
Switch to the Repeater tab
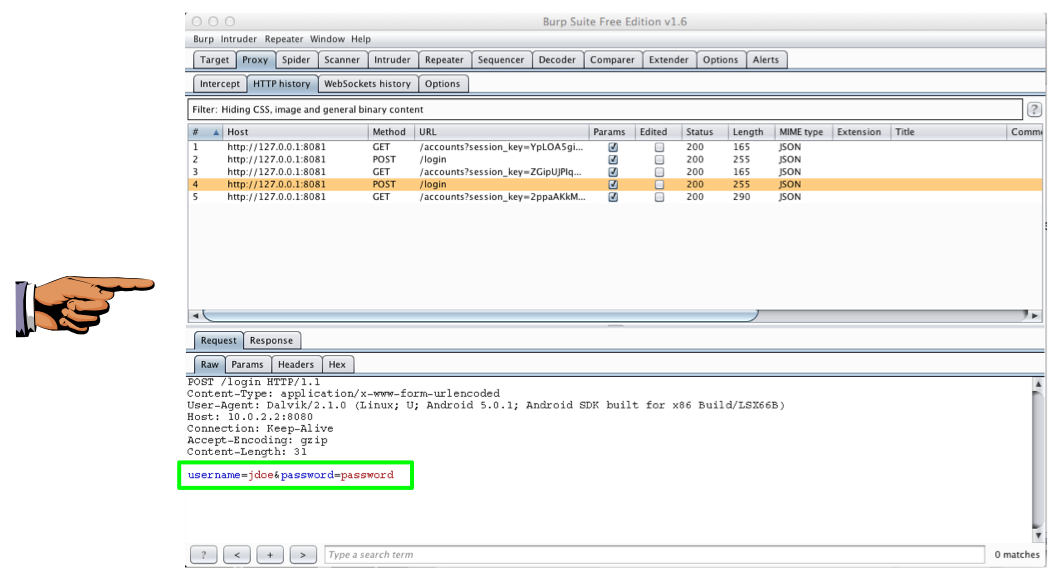pyautogui.click(x=443, y=60)
